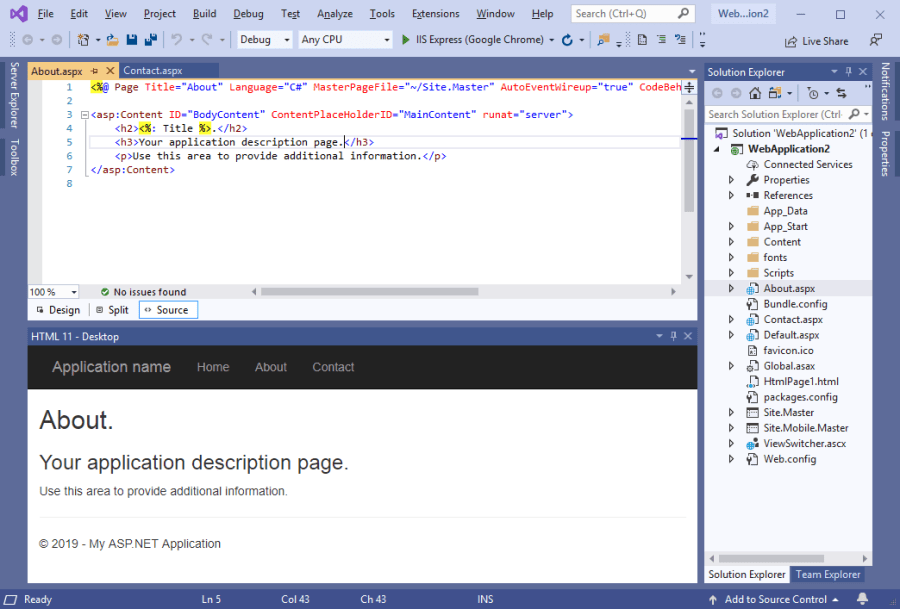
Task: Click the Live Share icon
Action: [x=790, y=41]
